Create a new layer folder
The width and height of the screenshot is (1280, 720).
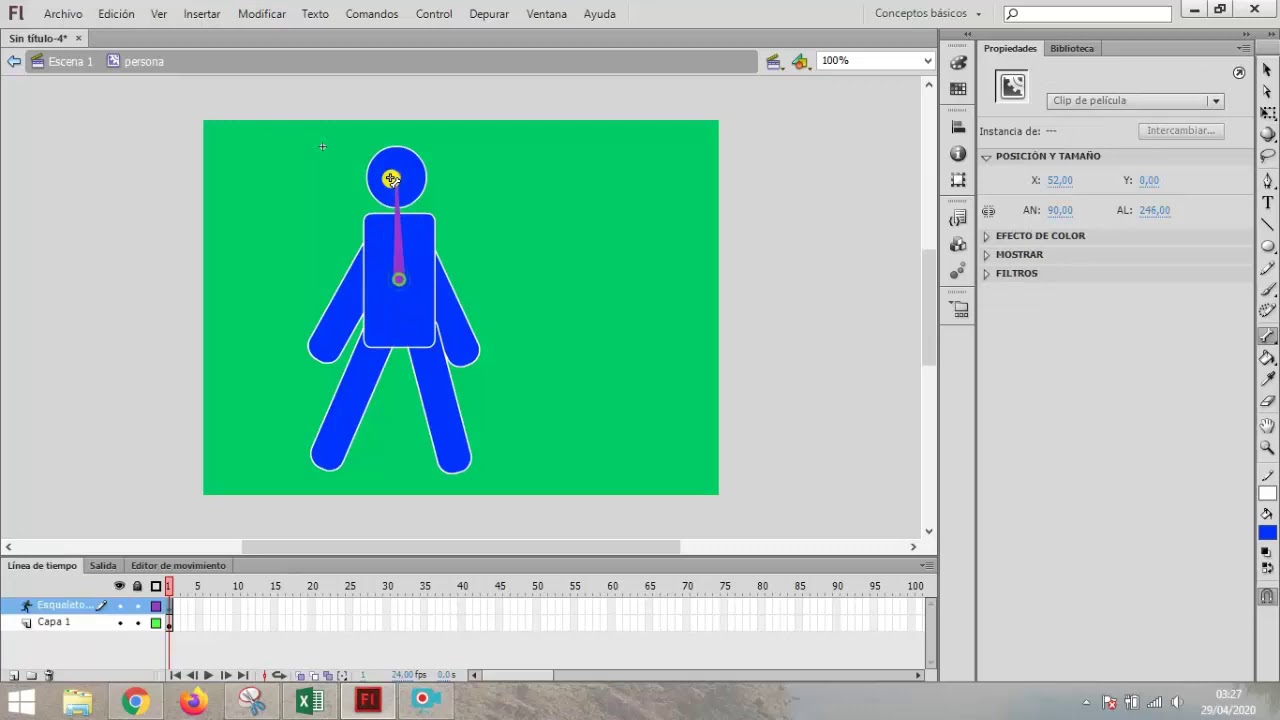[x=31, y=675]
